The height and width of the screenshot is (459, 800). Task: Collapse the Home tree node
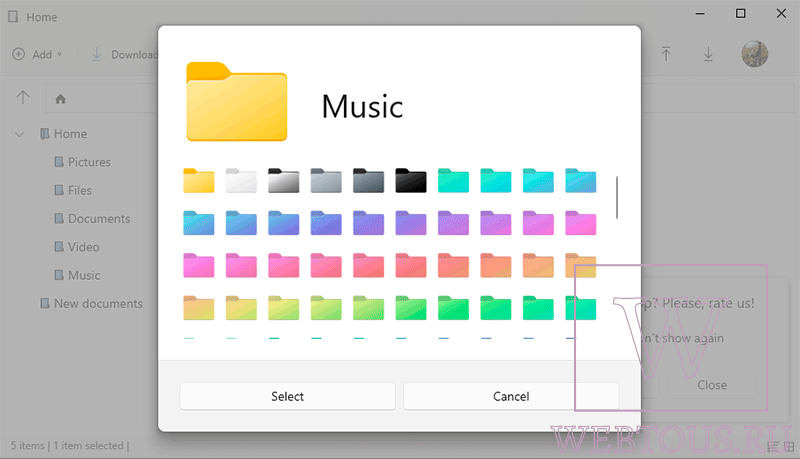pyautogui.click(x=19, y=135)
